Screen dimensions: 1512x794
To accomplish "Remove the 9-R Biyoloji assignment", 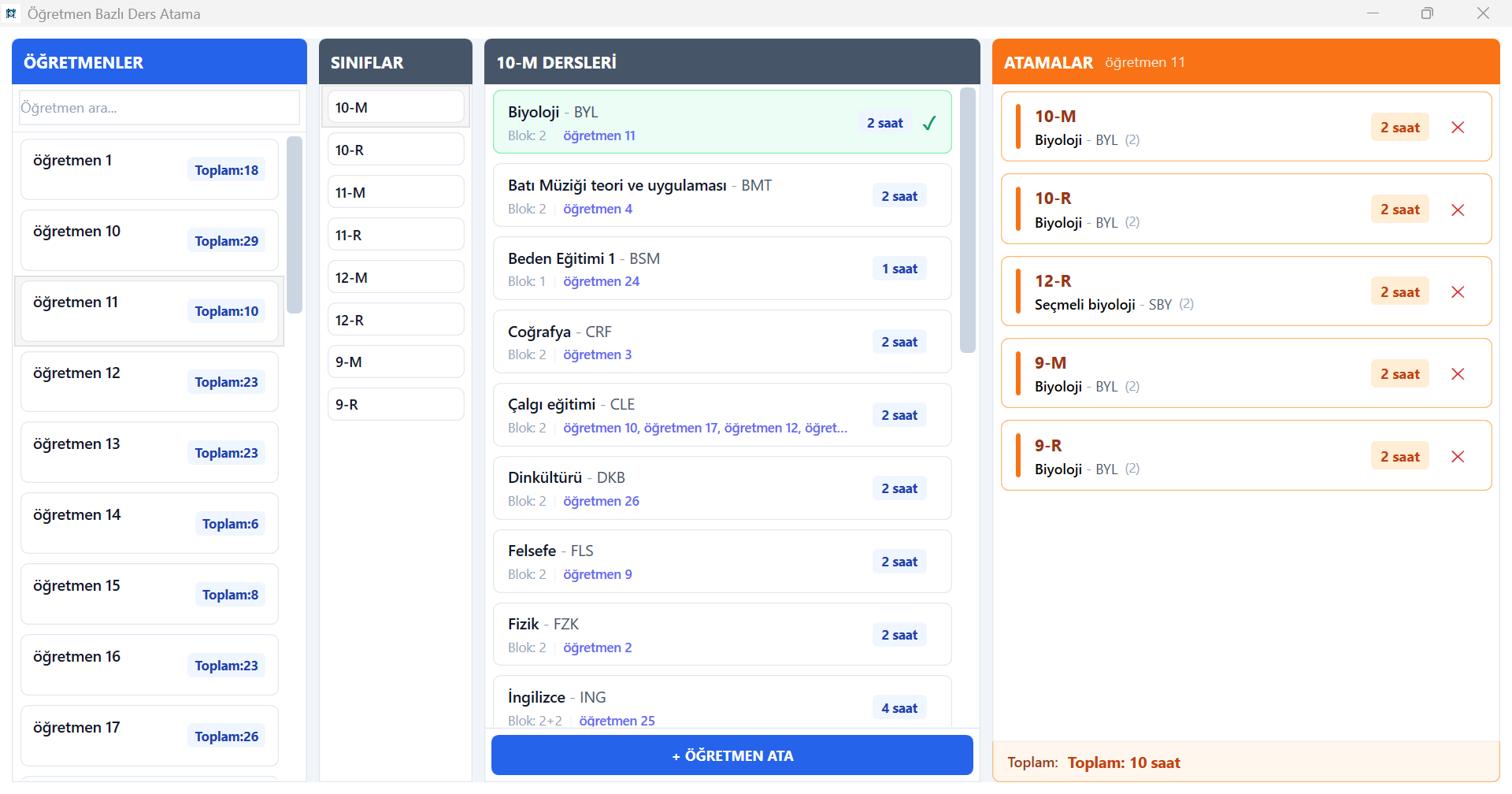I will 1458,457.
